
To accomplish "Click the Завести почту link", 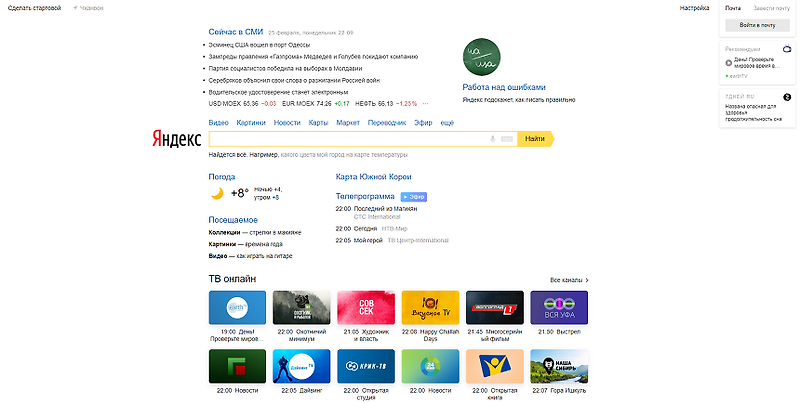I will pos(771,8).
